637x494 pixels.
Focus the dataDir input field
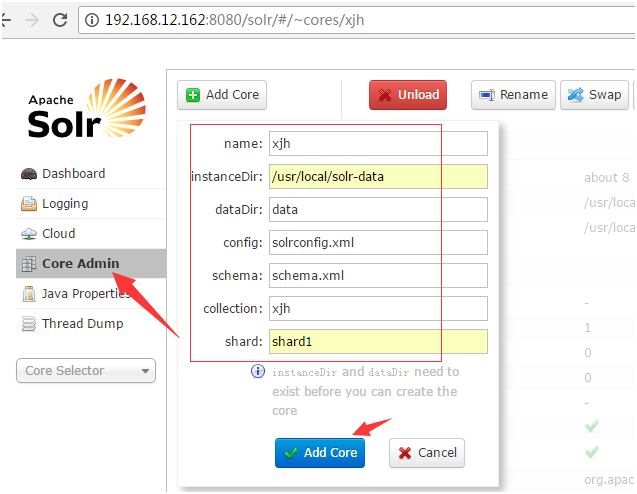coord(378,210)
